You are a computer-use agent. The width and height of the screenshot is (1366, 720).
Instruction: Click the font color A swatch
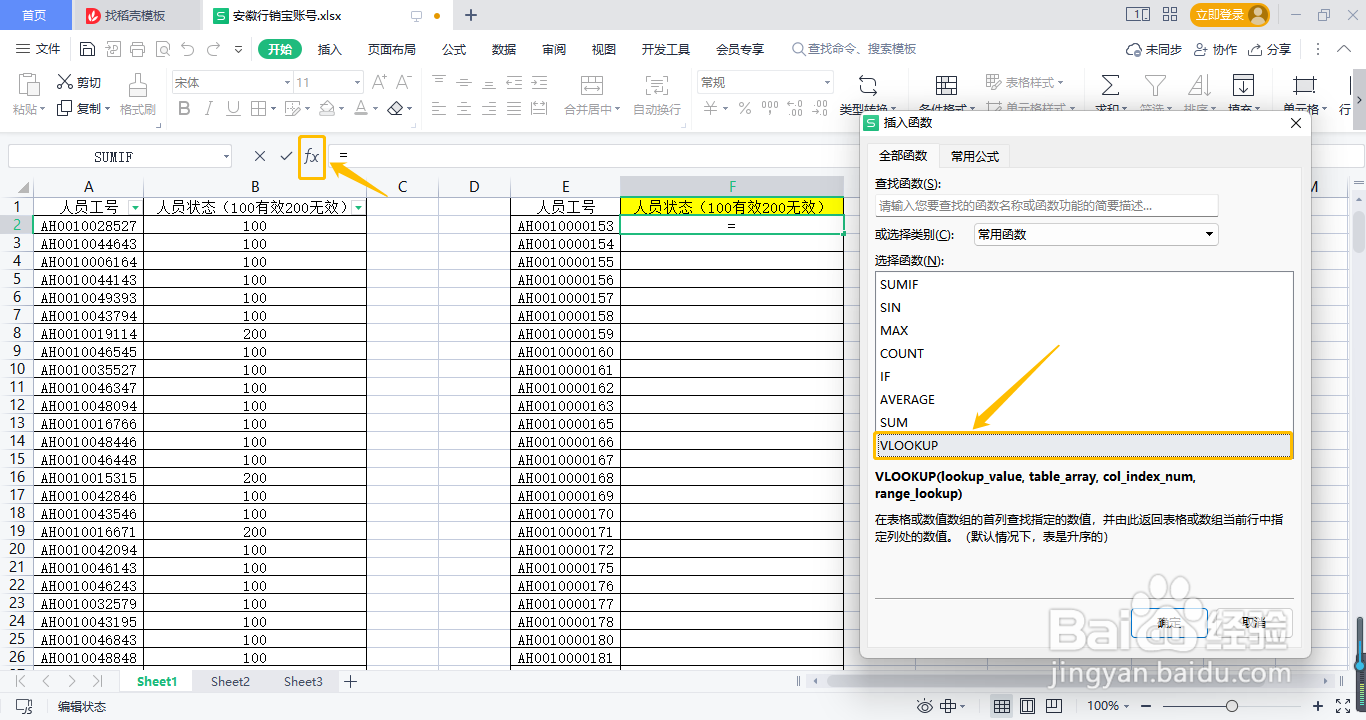pyautogui.click(x=361, y=109)
